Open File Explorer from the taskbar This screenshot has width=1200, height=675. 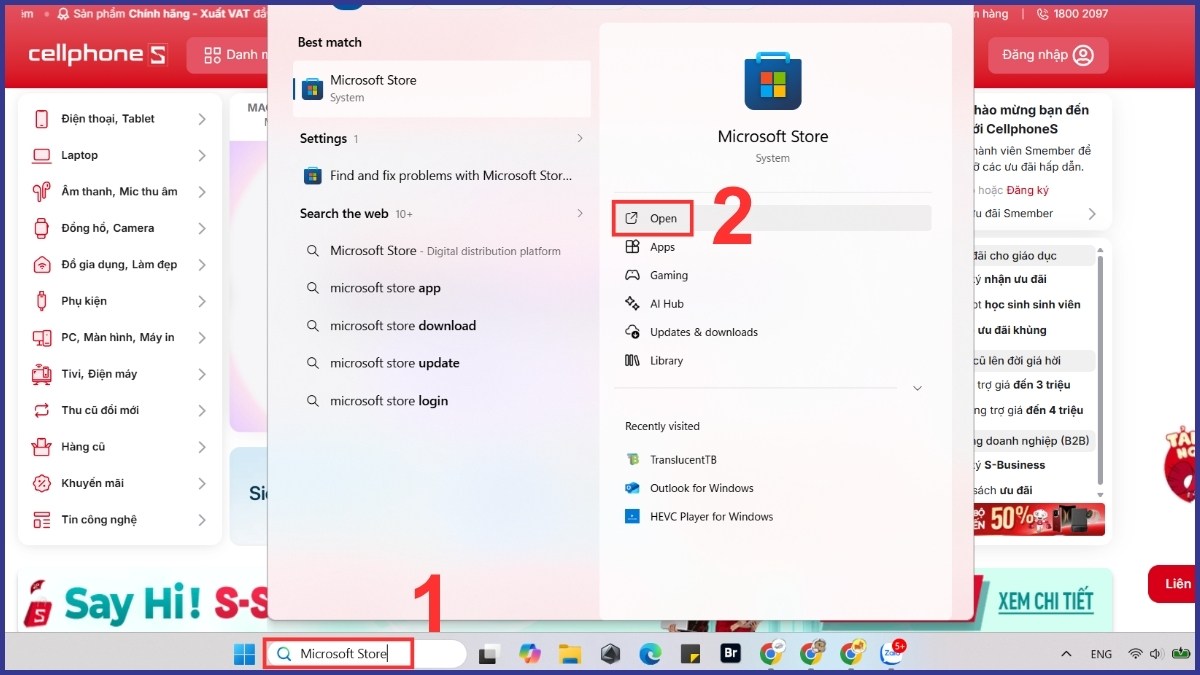click(570, 654)
